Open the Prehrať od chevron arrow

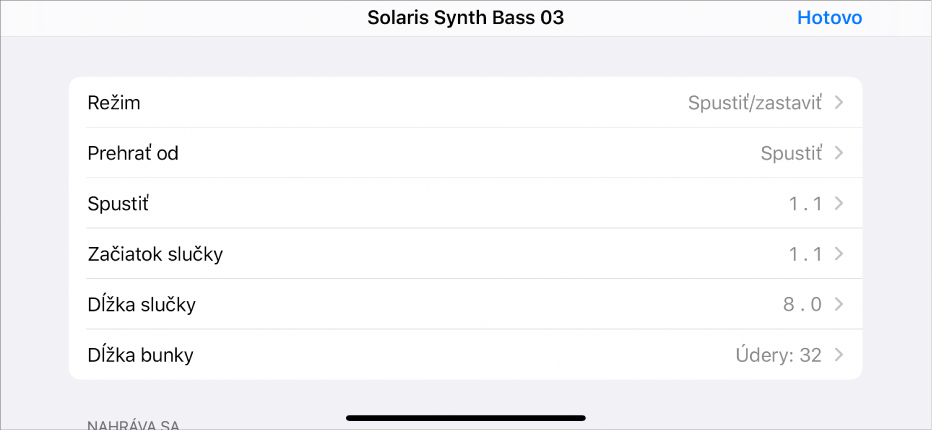[x=839, y=153]
